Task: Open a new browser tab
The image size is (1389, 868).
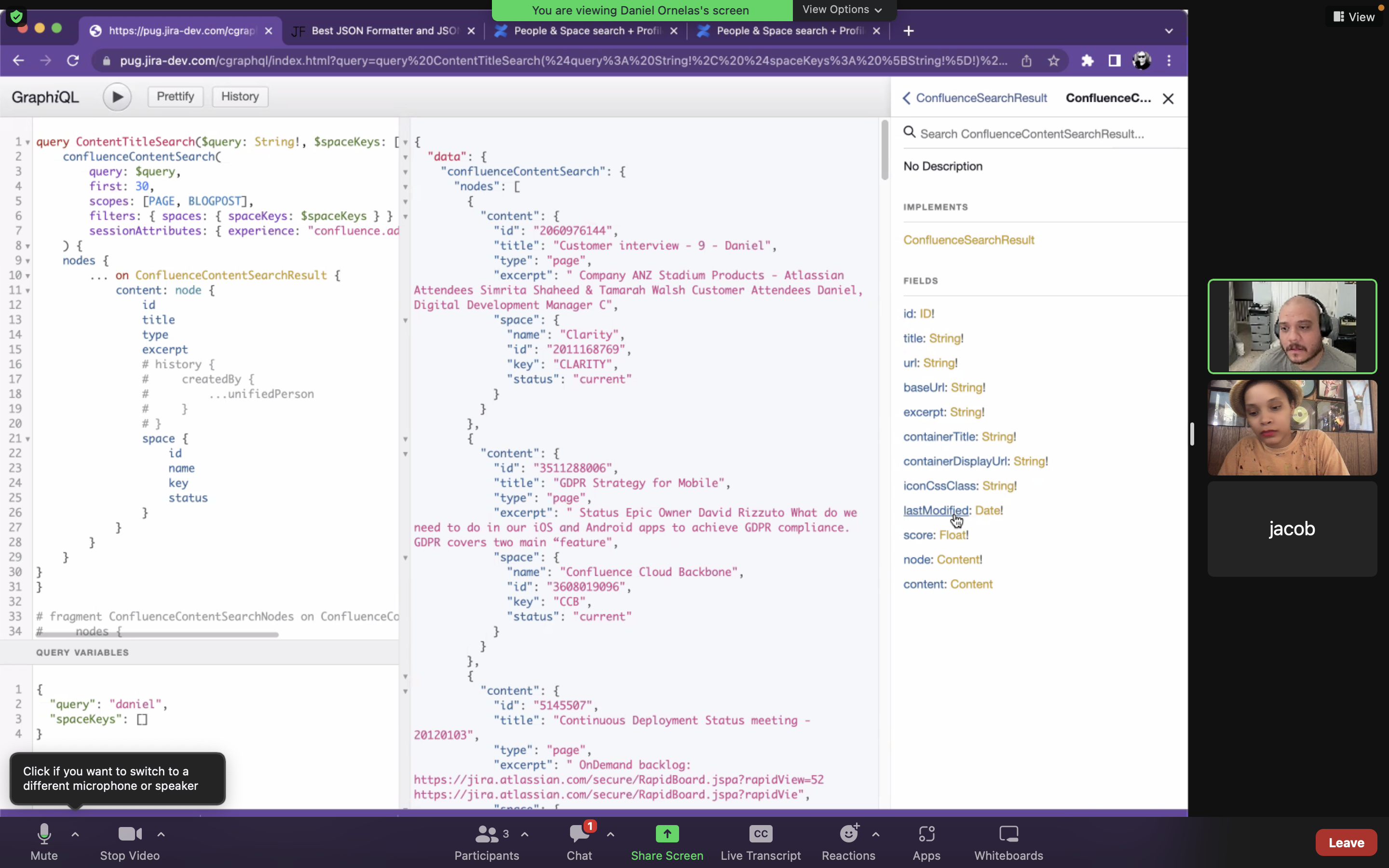Action: point(908,31)
